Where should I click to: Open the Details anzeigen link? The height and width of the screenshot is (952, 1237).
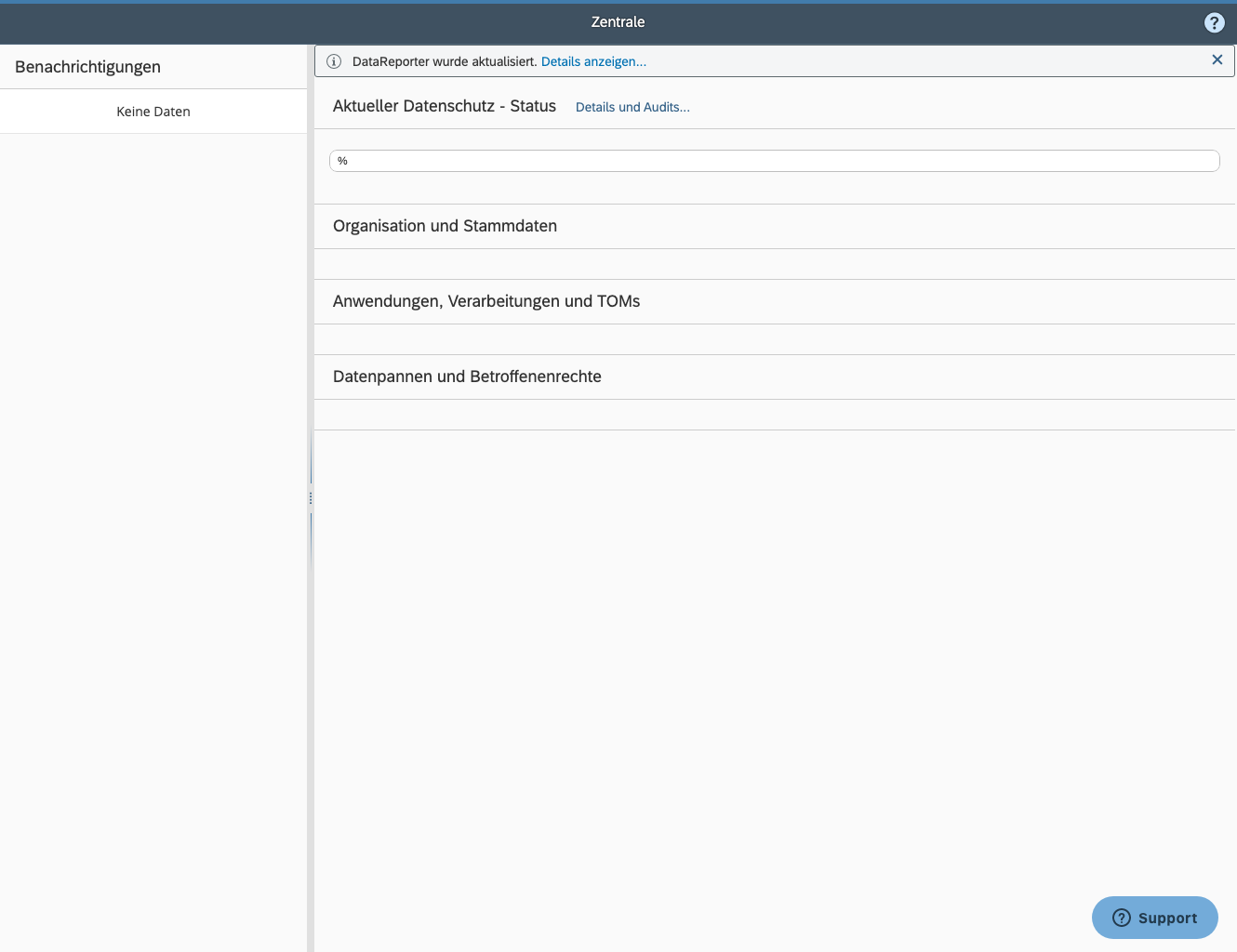[x=593, y=61]
